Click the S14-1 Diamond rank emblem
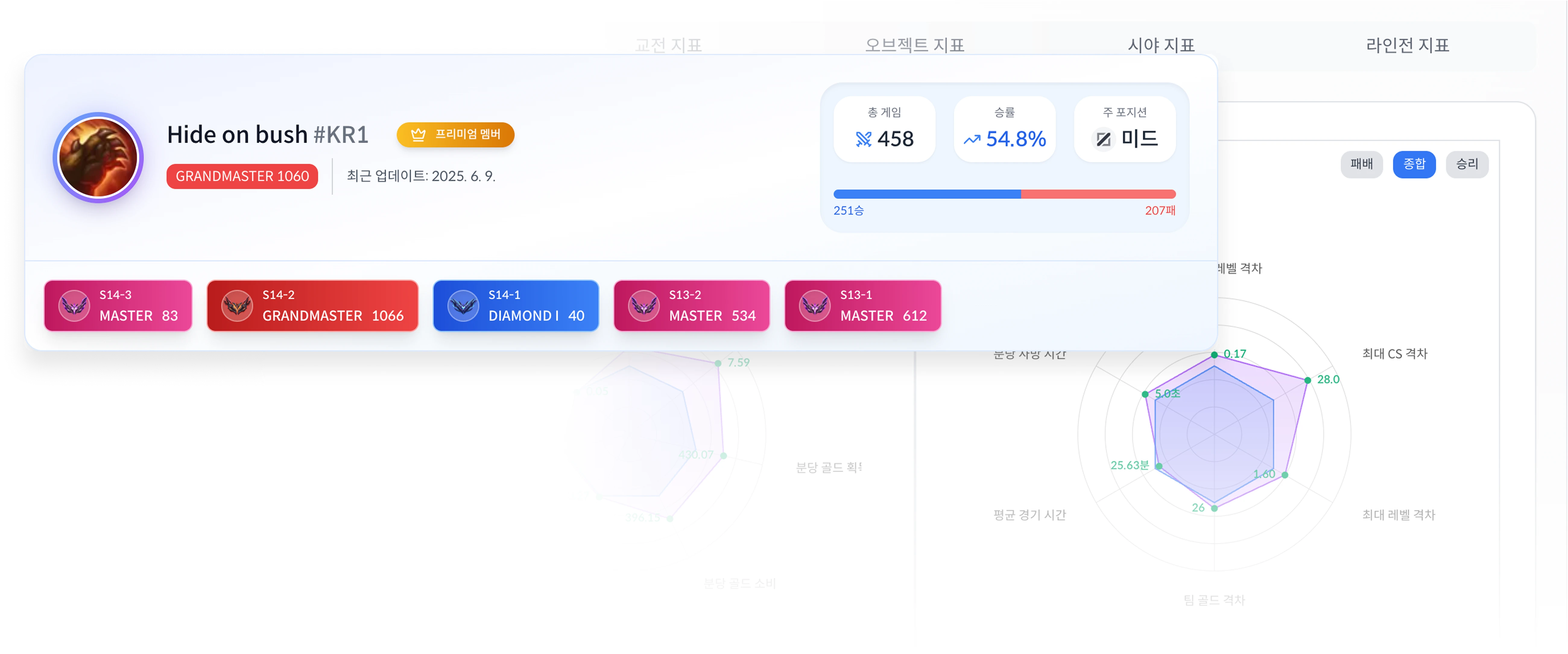The height and width of the screenshot is (654, 1568). click(x=463, y=306)
